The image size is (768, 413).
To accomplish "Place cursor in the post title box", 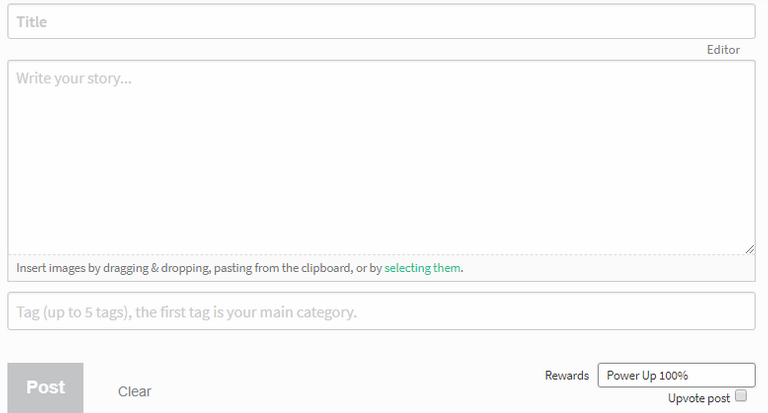I will (x=380, y=22).
